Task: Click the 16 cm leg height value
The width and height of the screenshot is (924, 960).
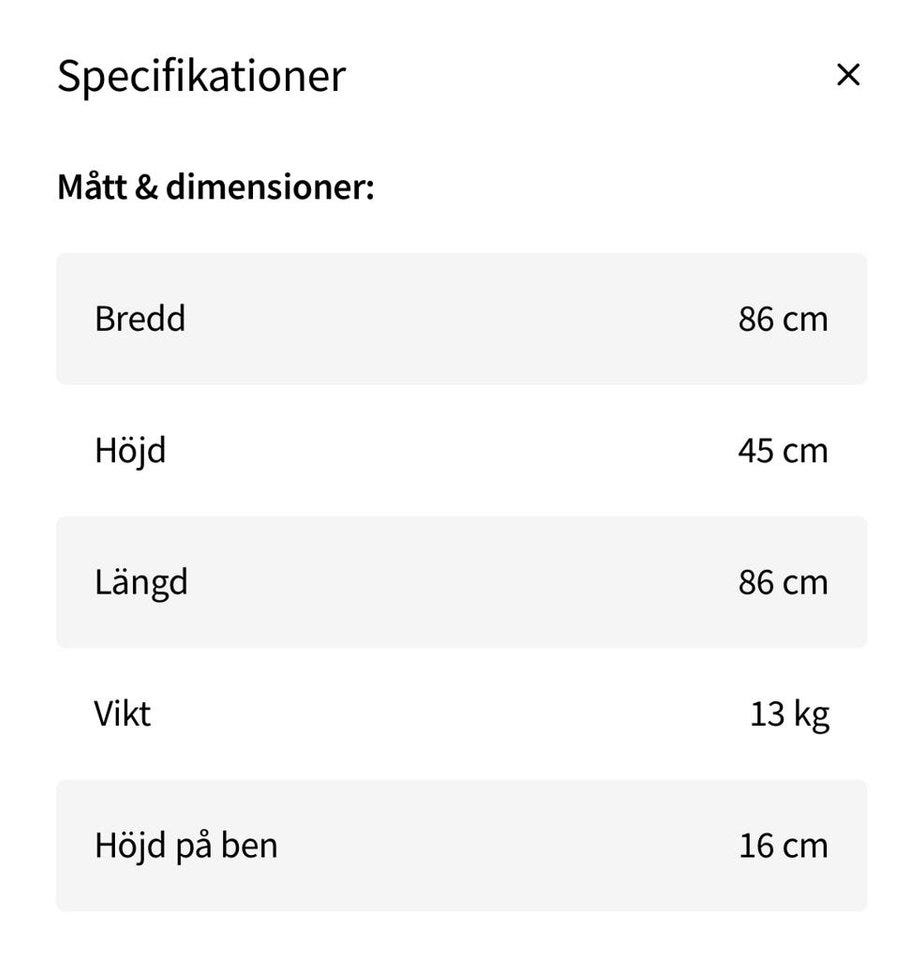Action: (x=783, y=846)
